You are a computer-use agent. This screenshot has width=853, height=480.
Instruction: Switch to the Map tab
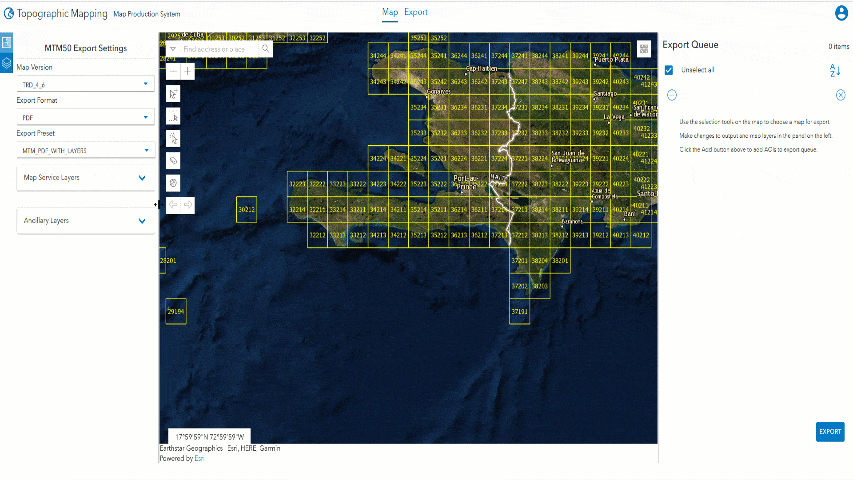[x=390, y=12]
